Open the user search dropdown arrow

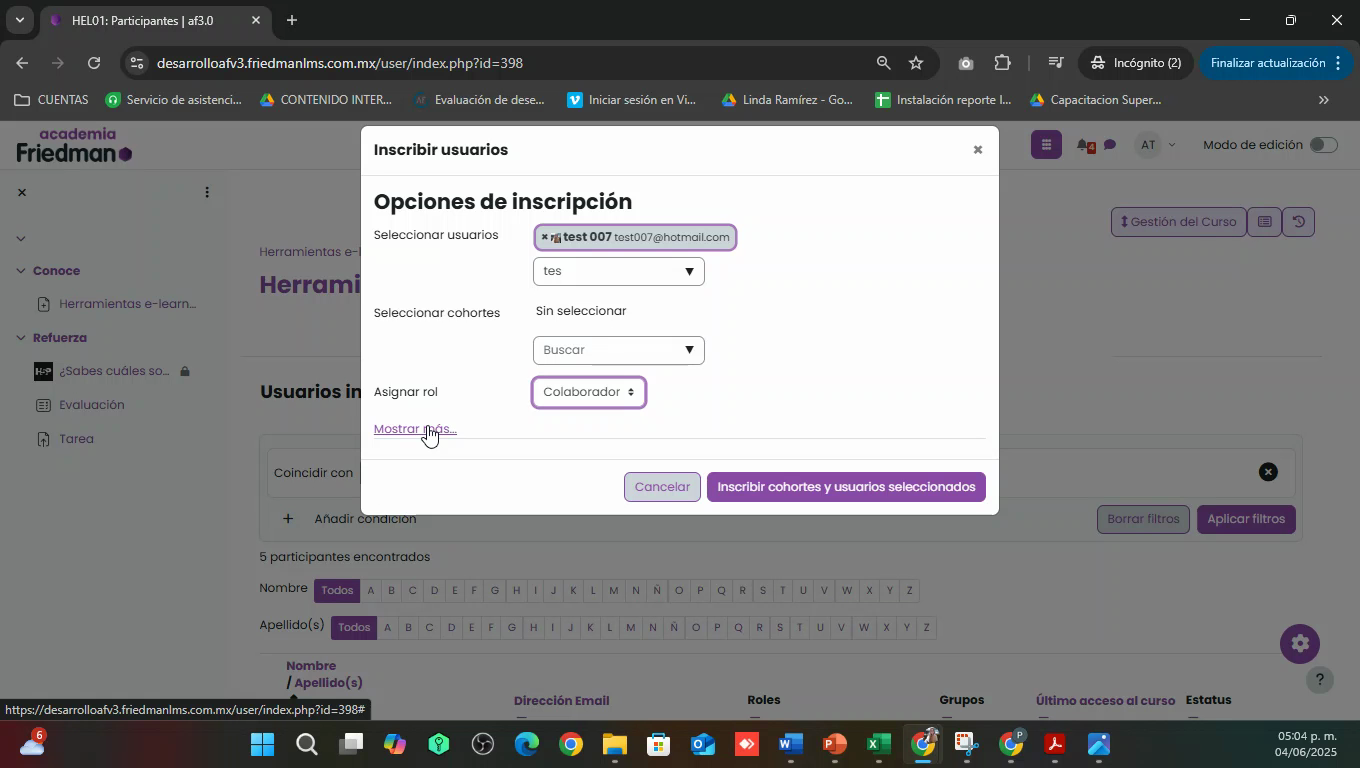pos(689,272)
